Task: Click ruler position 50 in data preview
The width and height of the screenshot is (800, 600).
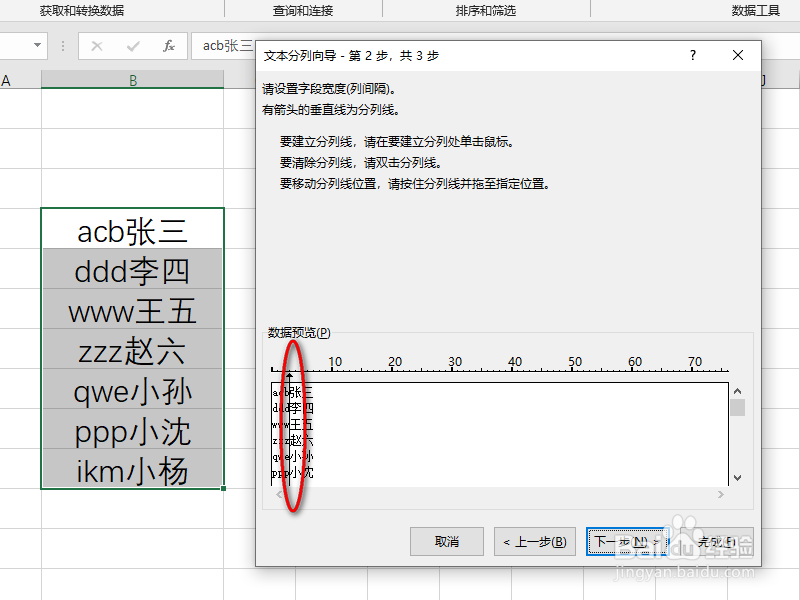Action: click(x=575, y=362)
